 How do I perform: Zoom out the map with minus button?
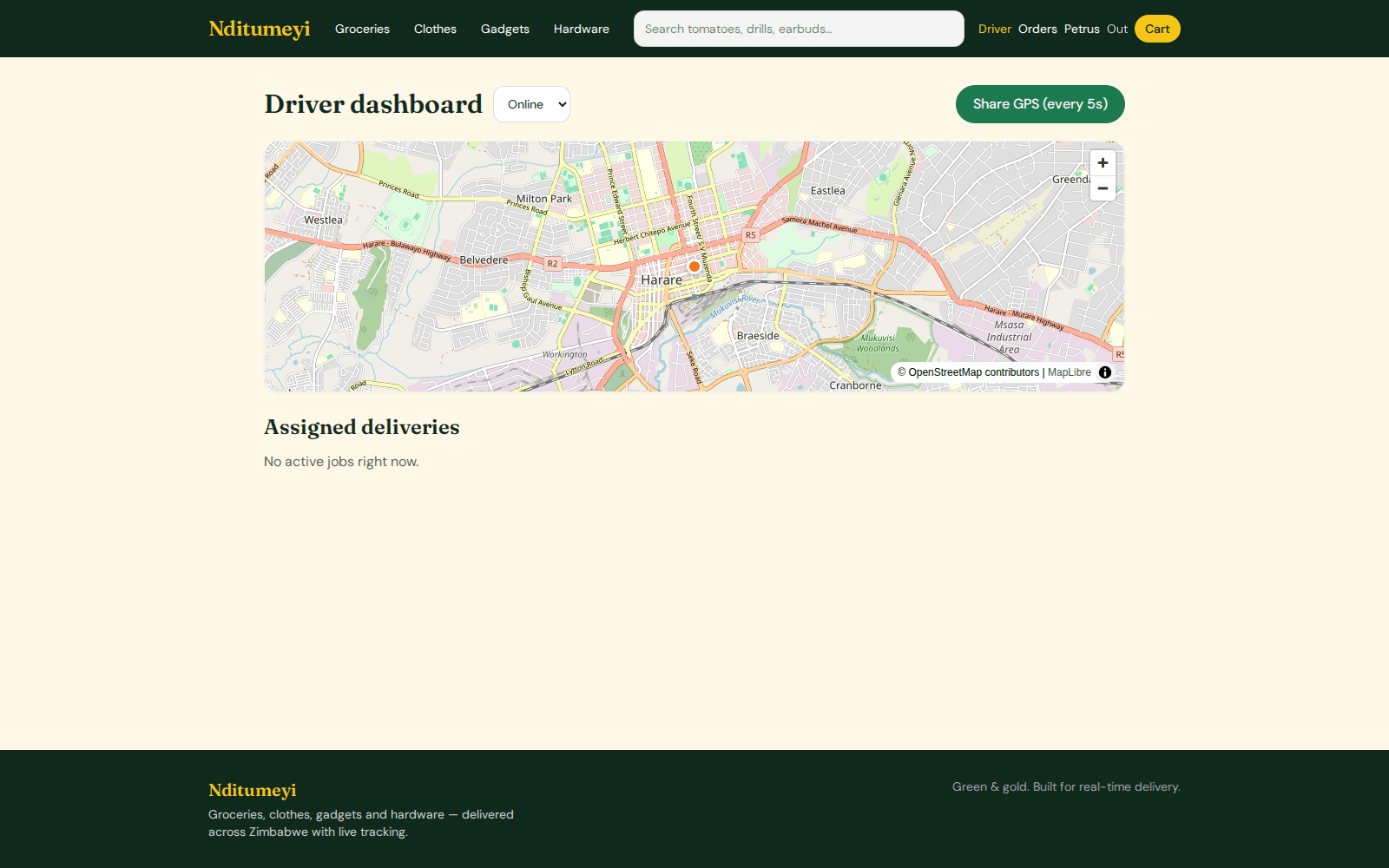point(1103,188)
